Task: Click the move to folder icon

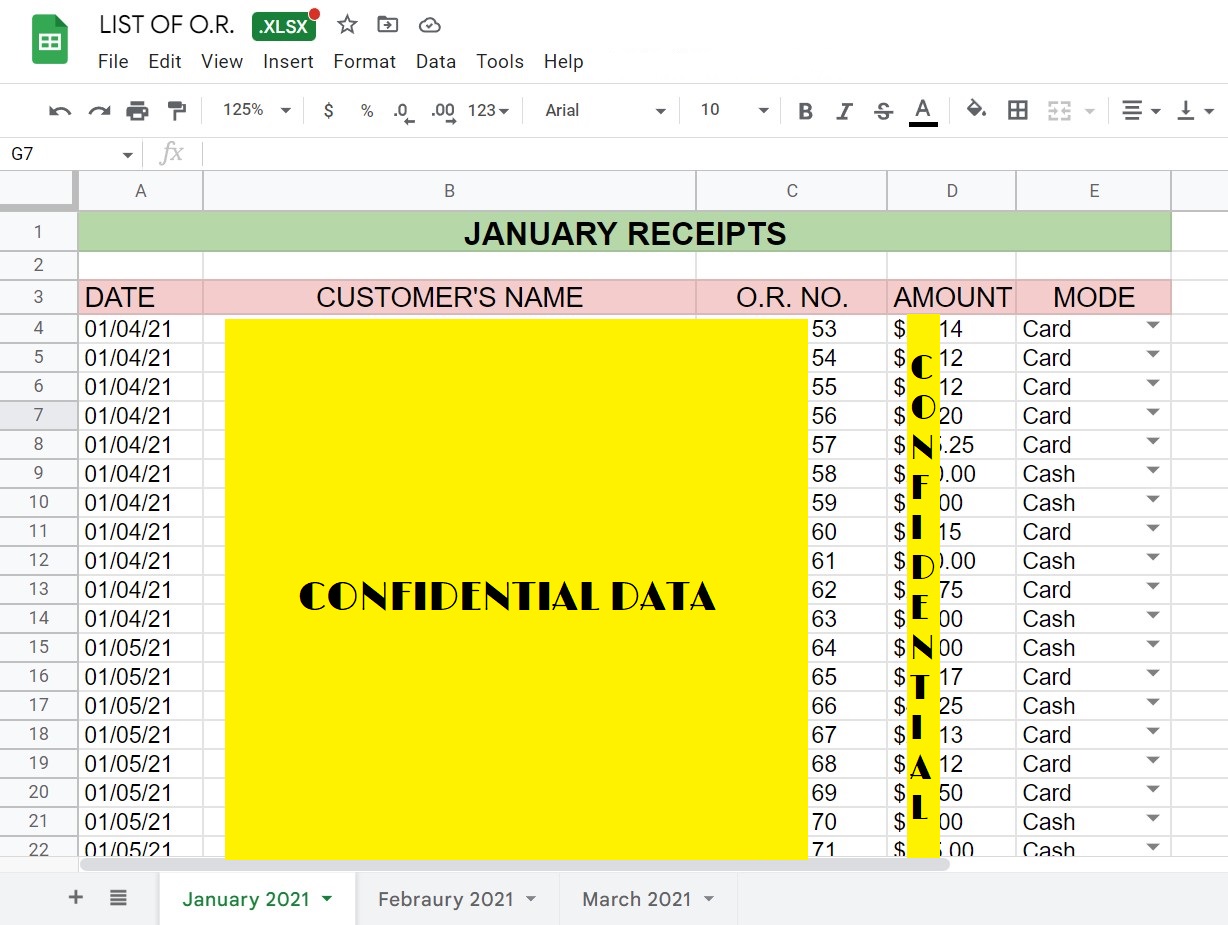Action: (387, 25)
